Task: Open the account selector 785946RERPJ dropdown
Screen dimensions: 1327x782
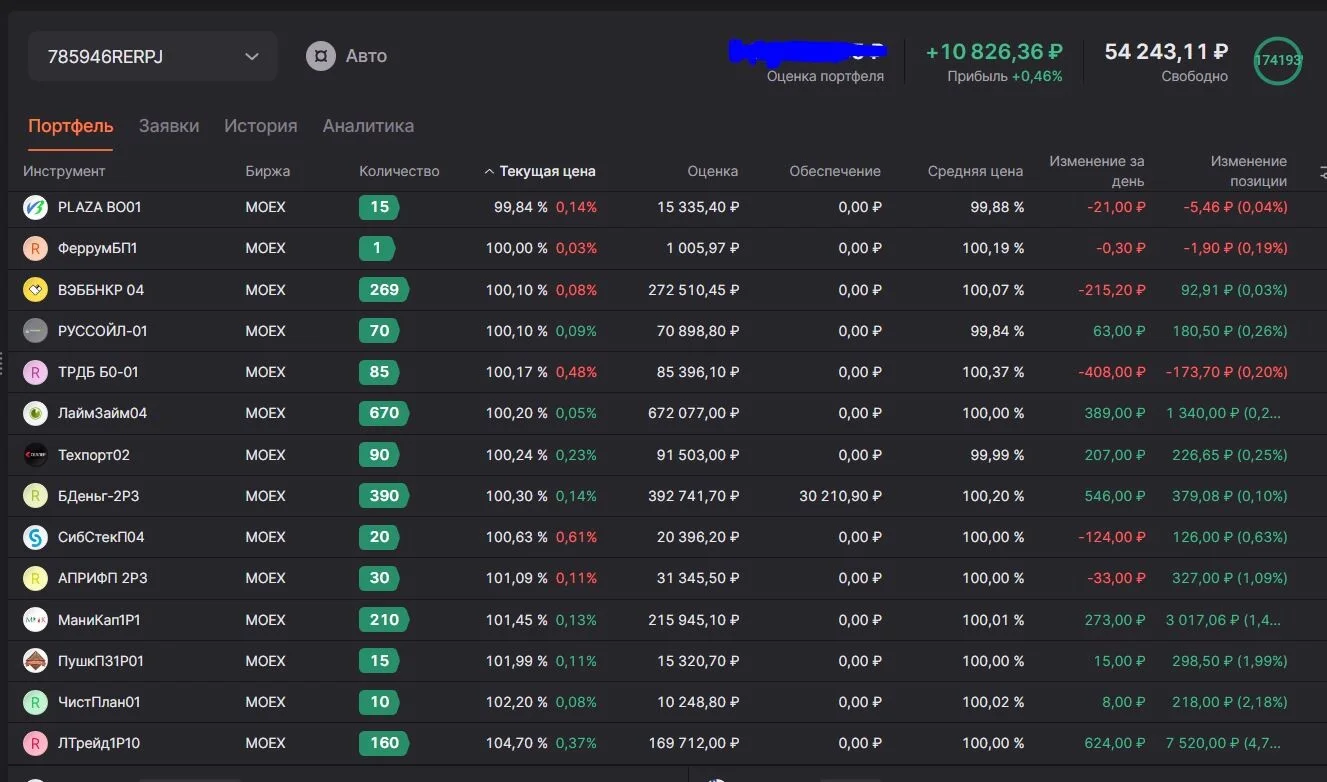Action: (152, 56)
